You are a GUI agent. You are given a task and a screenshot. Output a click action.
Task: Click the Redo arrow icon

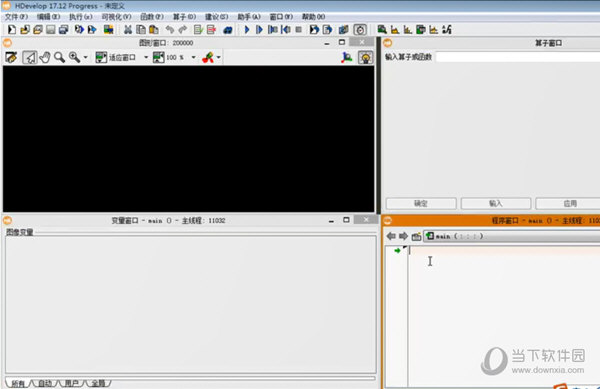point(183,29)
